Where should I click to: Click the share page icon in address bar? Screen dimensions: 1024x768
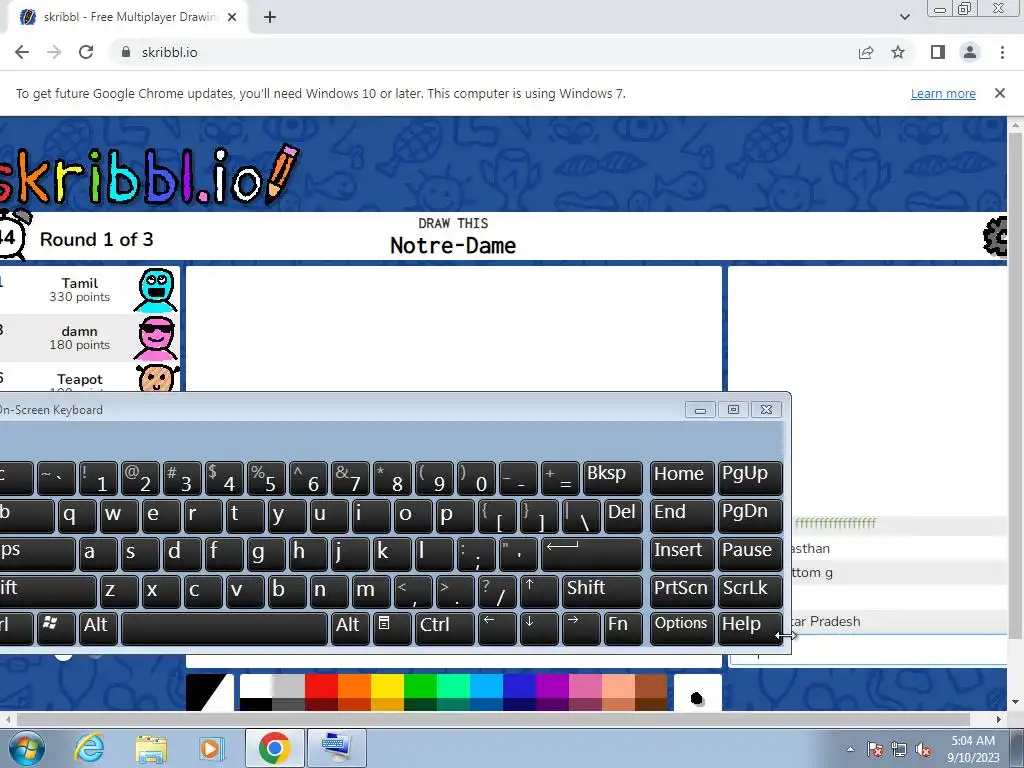(x=866, y=52)
